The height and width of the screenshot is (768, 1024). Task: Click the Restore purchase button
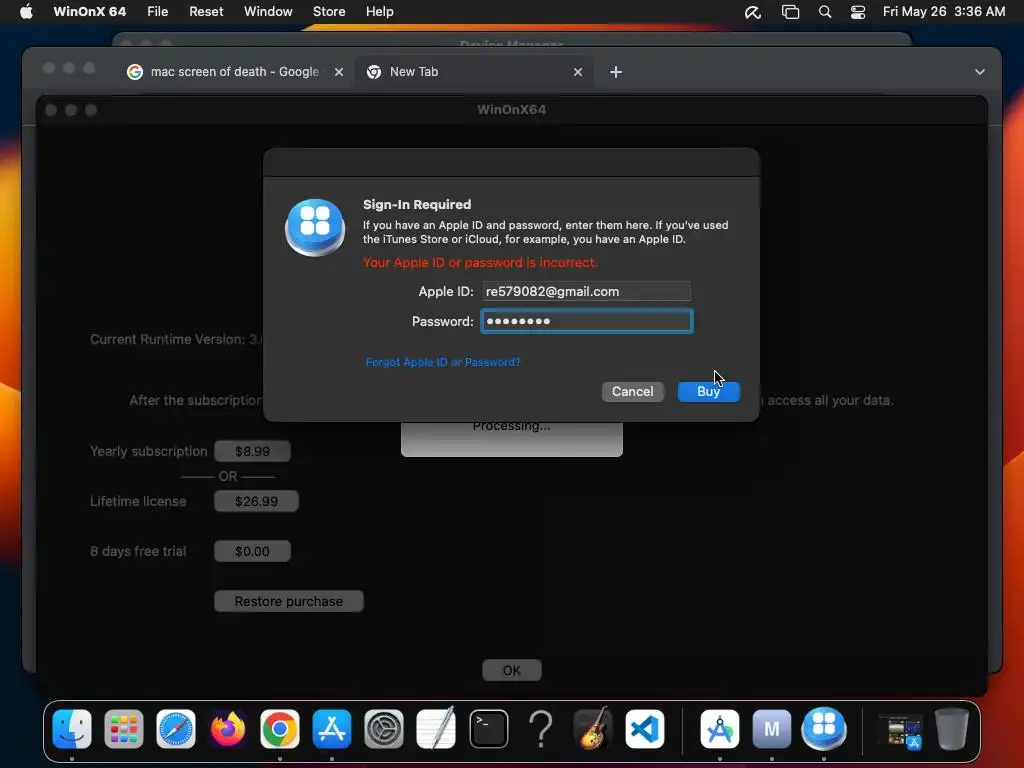(x=289, y=601)
